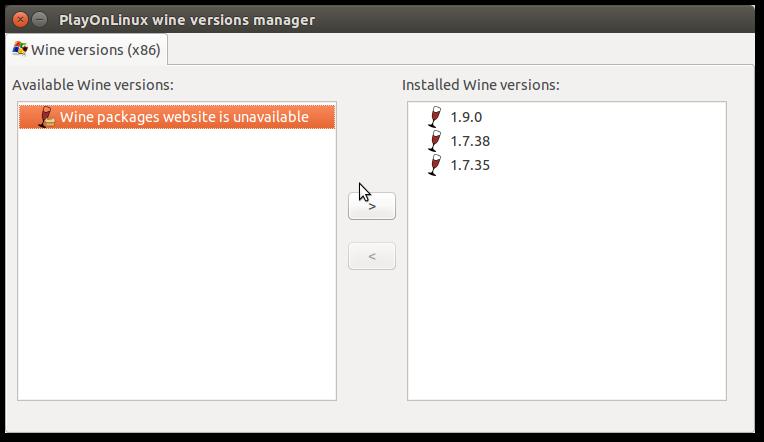This screenshot has width=764, height=442.
Task: Select installed Wine version 1.7.38
Action: [x=470, y=141]
